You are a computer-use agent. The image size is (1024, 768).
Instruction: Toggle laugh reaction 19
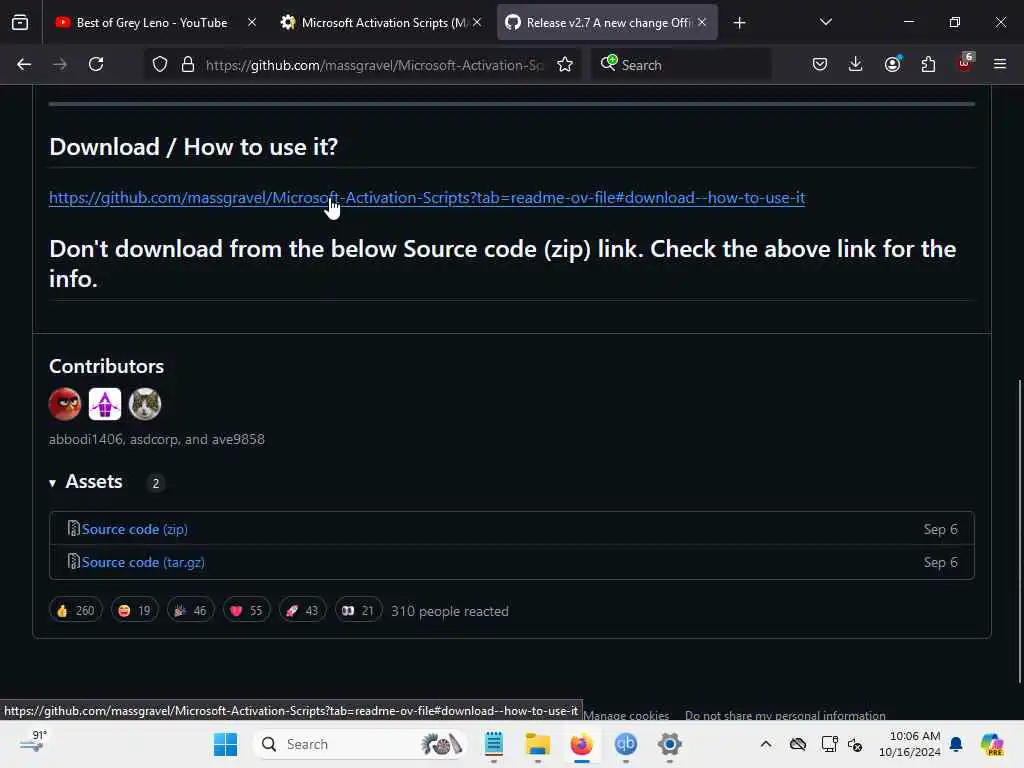click(x=135, y=611)
